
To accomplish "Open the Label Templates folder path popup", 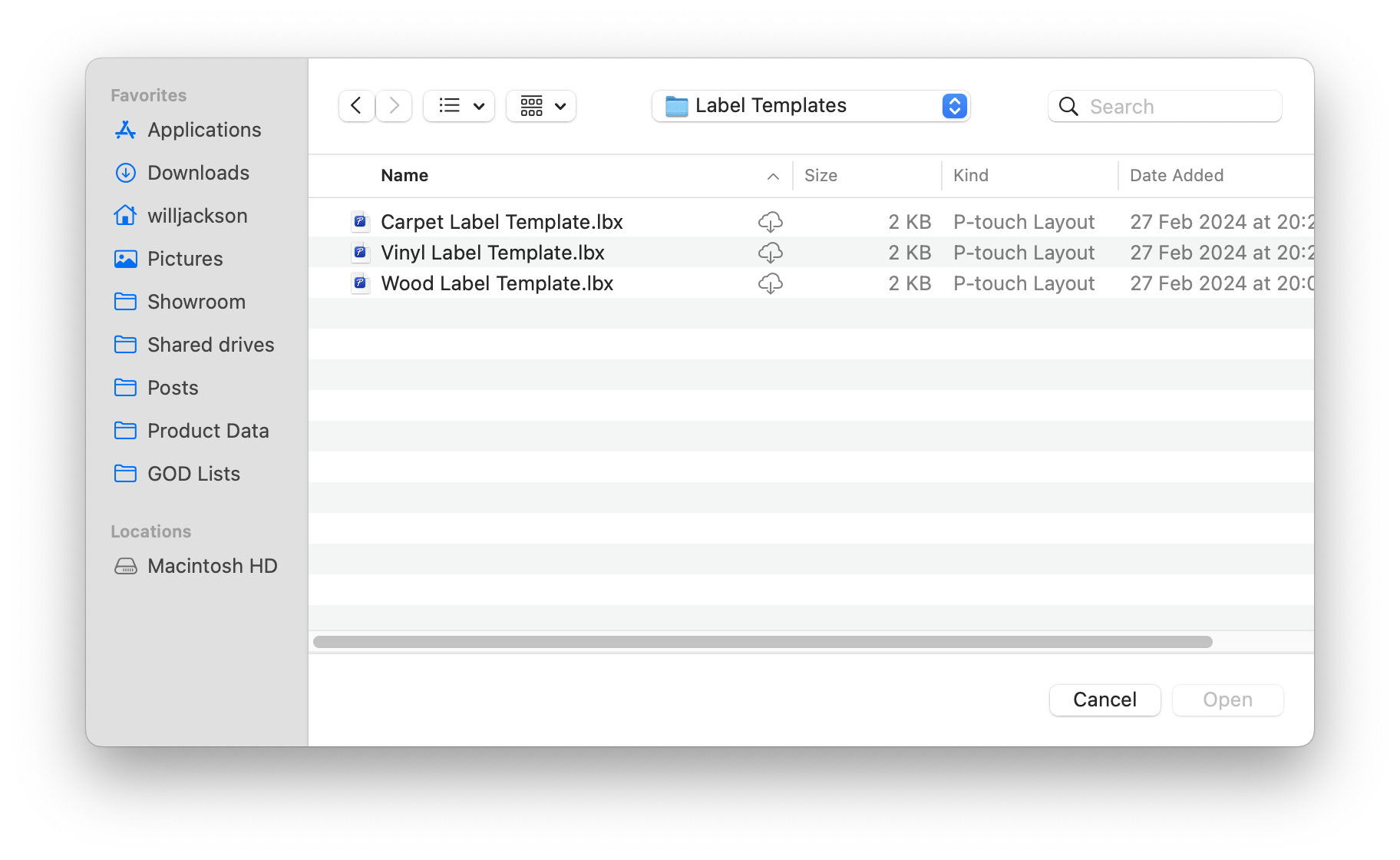I will tap(811, 106).
